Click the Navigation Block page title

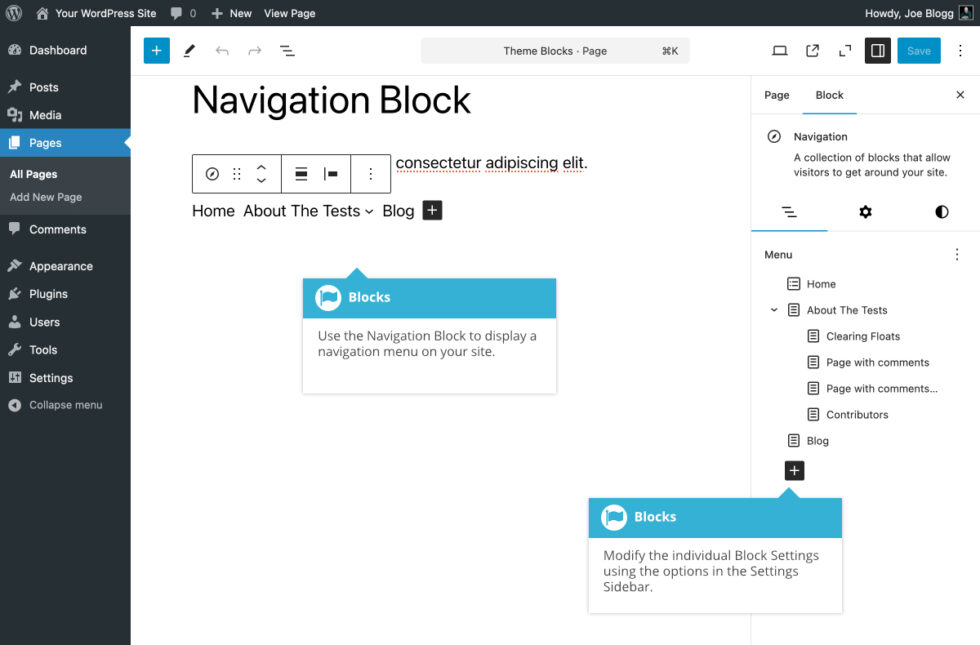point(331,100)
